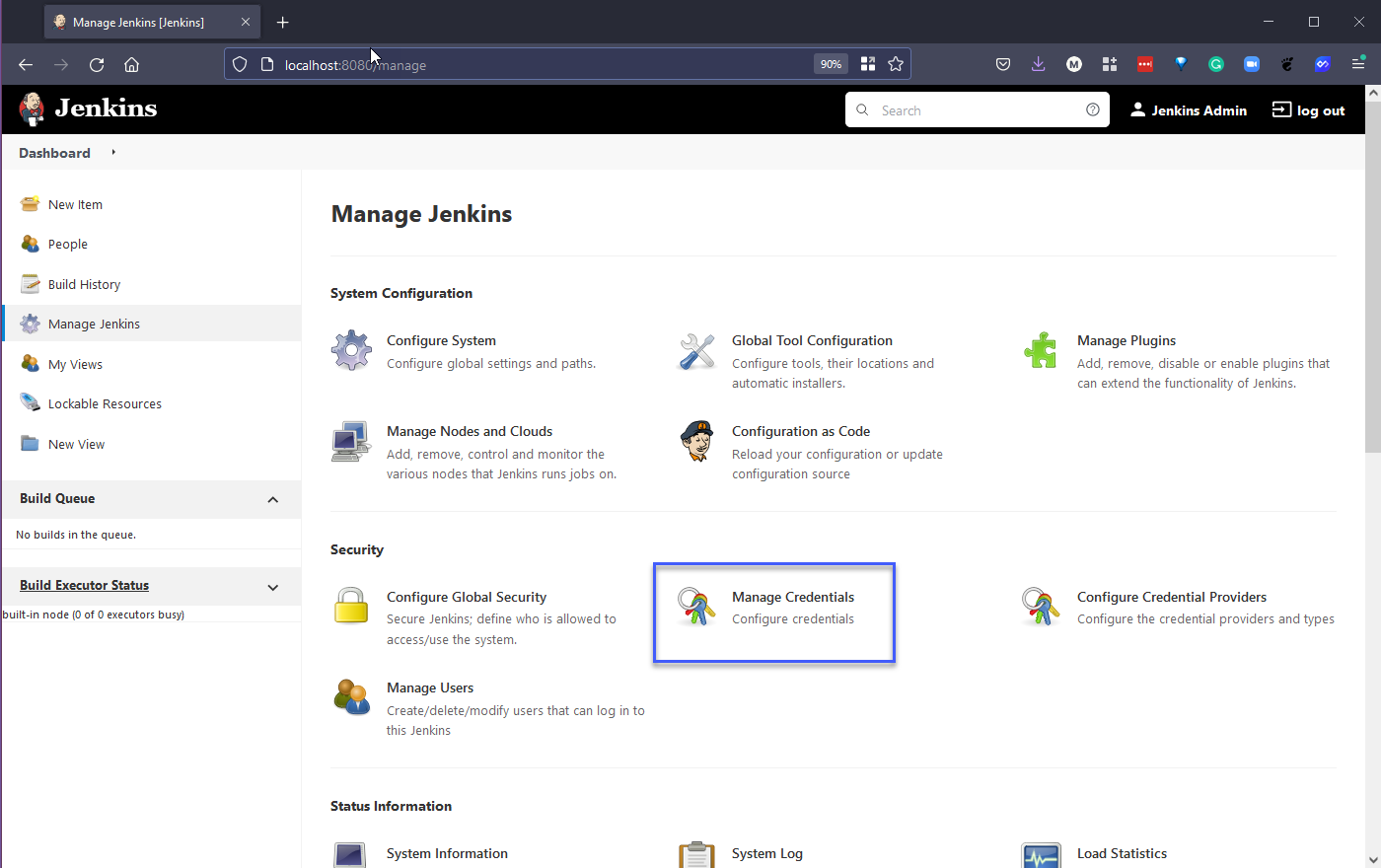
Task: Click the browser zoom level 90% indicator
Action: (831, 64)
